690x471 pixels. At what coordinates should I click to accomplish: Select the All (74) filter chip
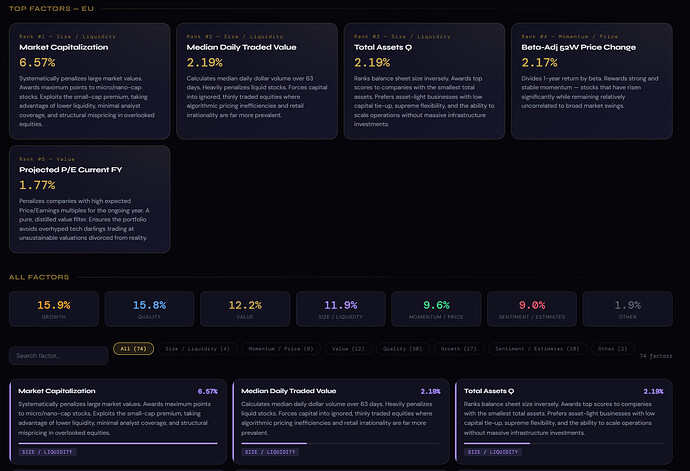pos(133,349)
